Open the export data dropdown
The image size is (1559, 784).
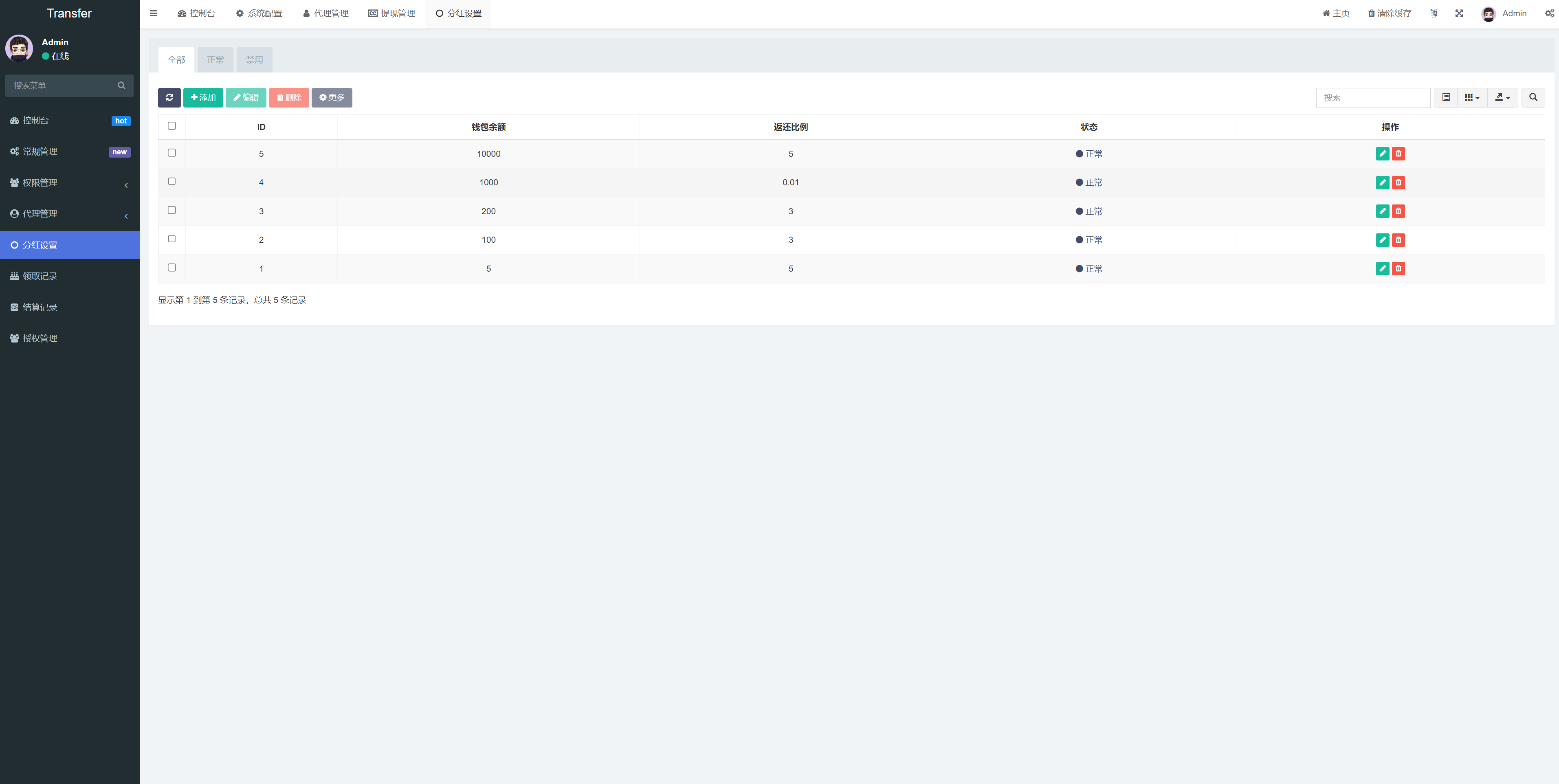click(x=1502, y=97)
